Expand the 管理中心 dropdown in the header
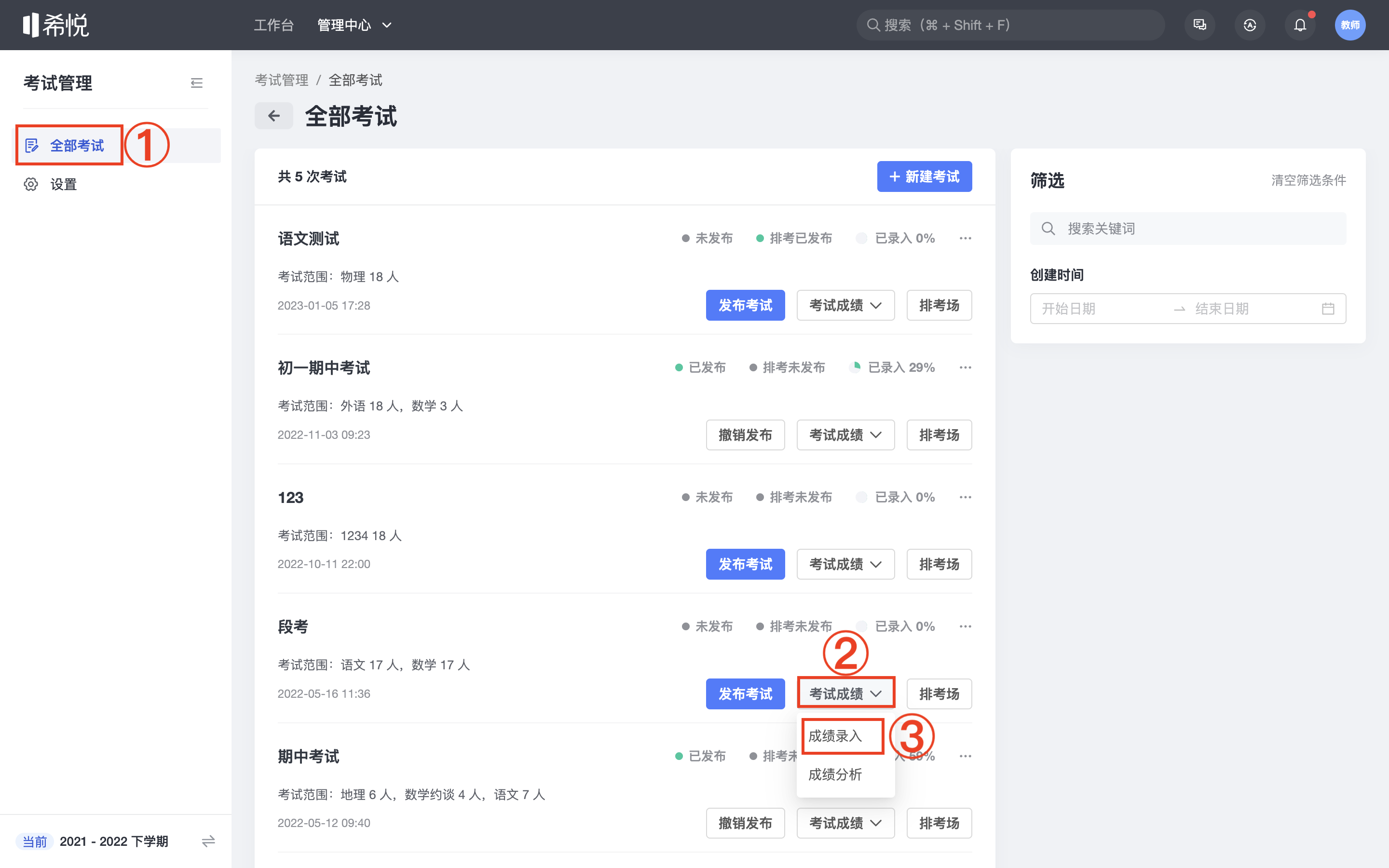This screenshot has height=868, width=1389. pyautogui.click(x=354, y=25)
